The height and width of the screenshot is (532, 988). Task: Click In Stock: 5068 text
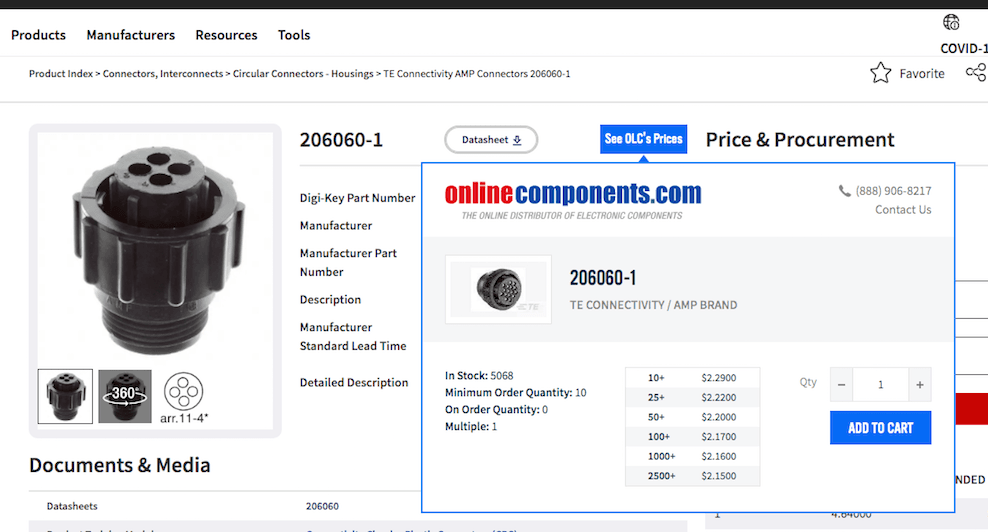[479, 376]
